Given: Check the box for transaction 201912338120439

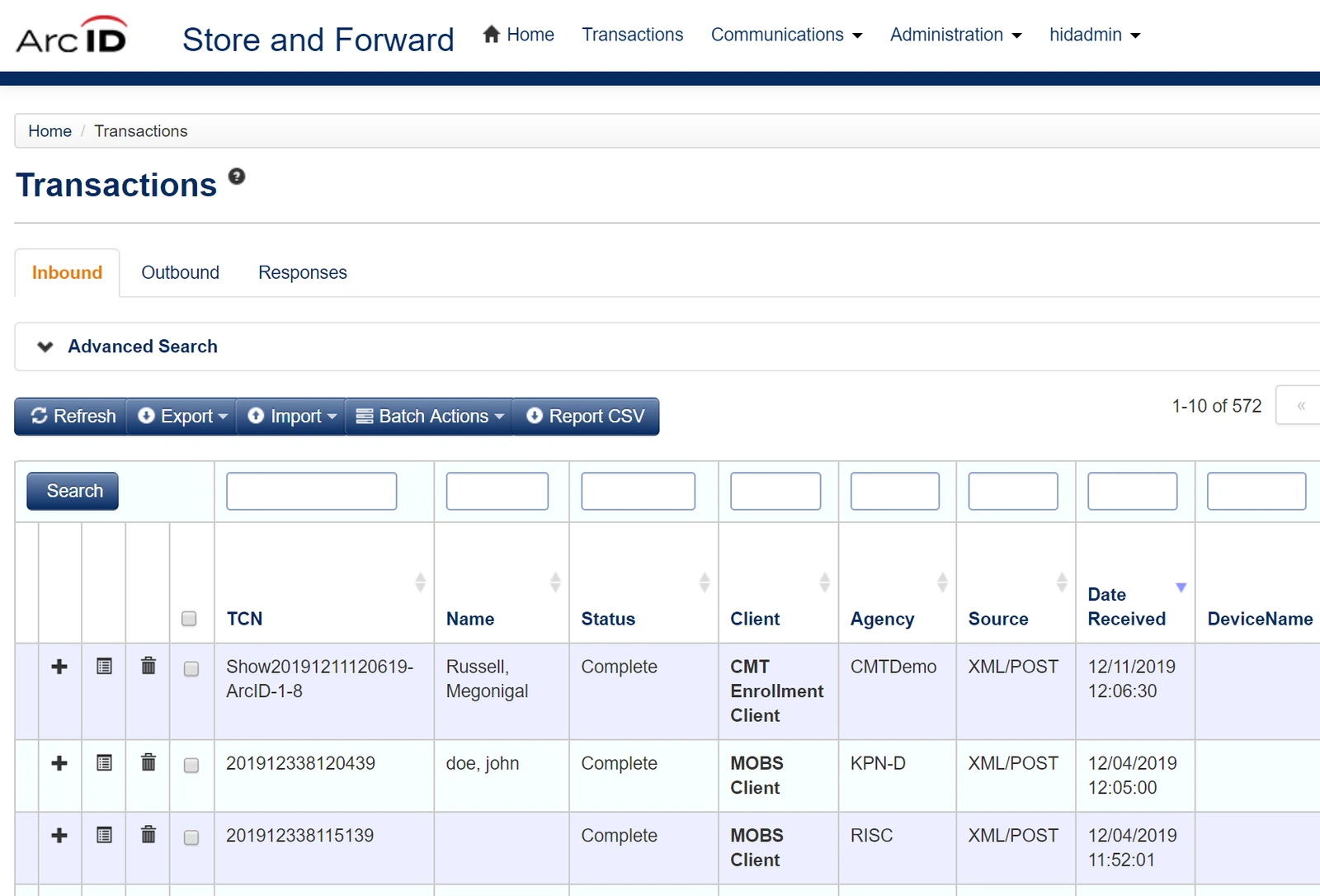Looking at the screenshot, I should (x=191, y=765).
